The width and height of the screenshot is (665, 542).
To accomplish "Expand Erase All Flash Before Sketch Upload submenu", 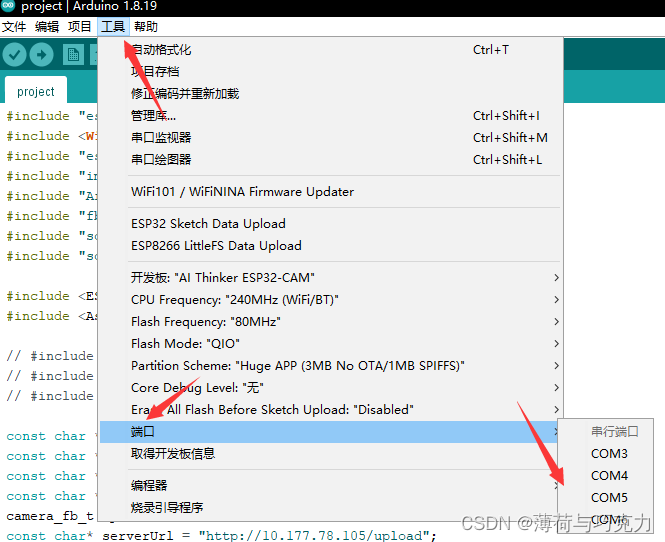I will (330, 410).
